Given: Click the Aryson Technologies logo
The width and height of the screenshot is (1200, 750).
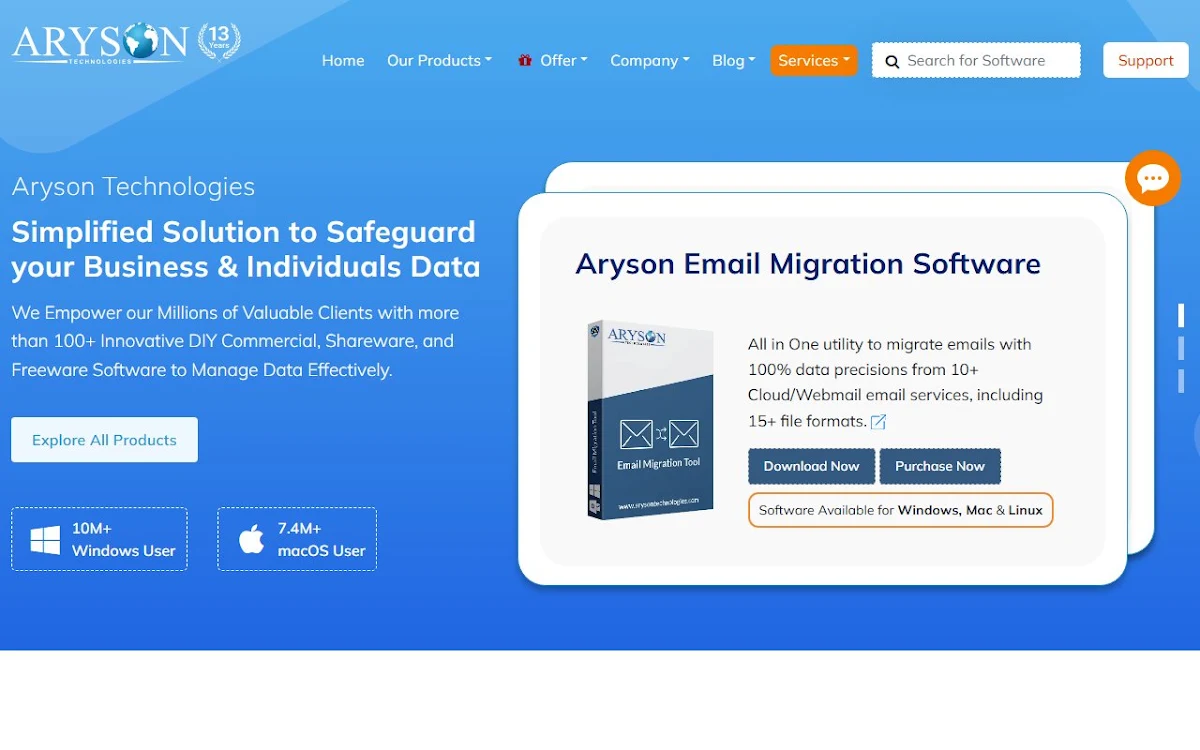Looking at the screenshot, I should pos(99,43).
